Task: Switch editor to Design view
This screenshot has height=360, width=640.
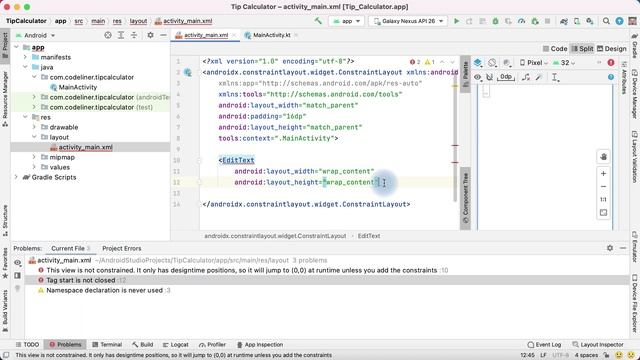Action: (x=612, y=49)
